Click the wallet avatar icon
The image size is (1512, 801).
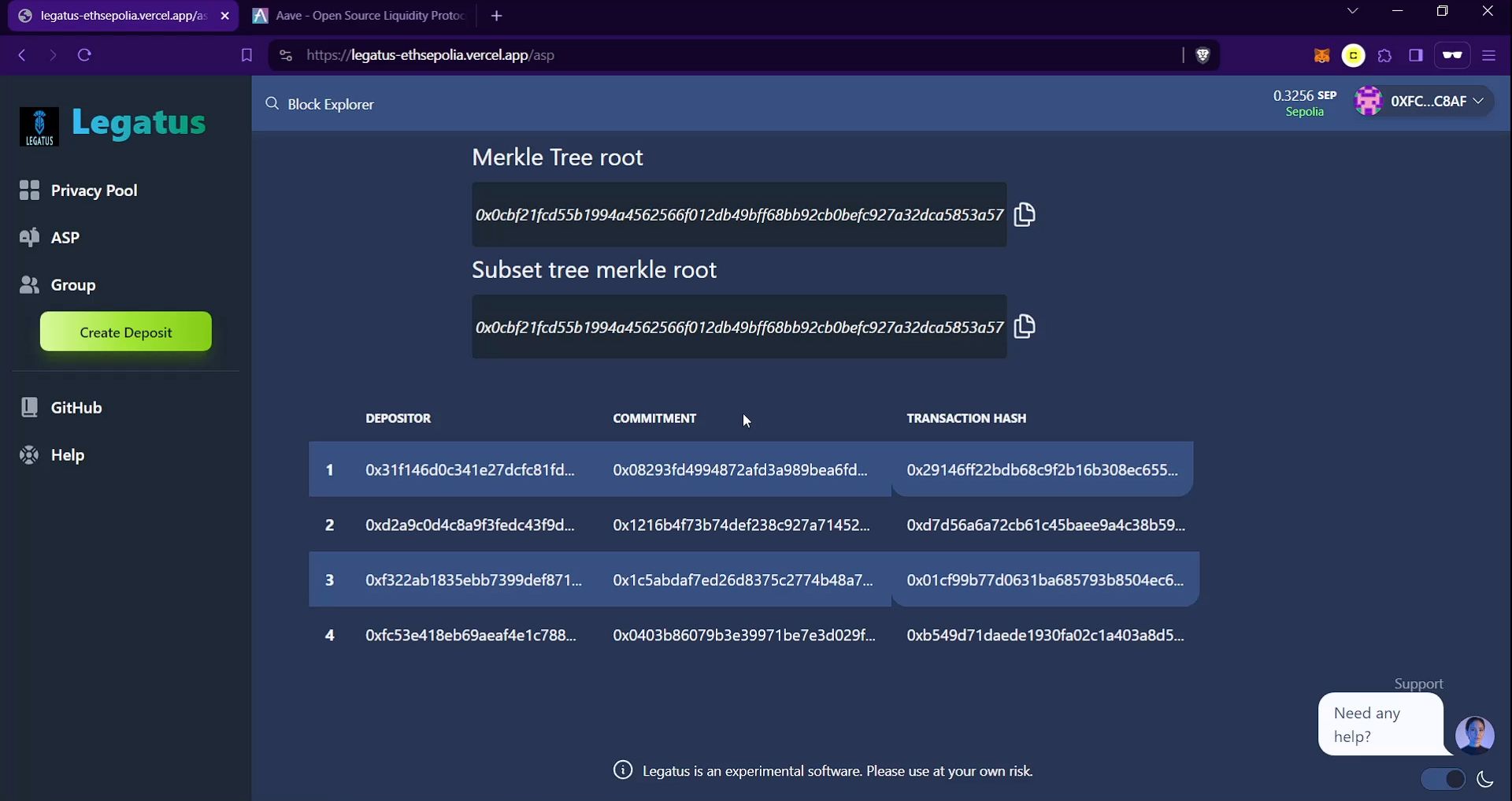1369,101
